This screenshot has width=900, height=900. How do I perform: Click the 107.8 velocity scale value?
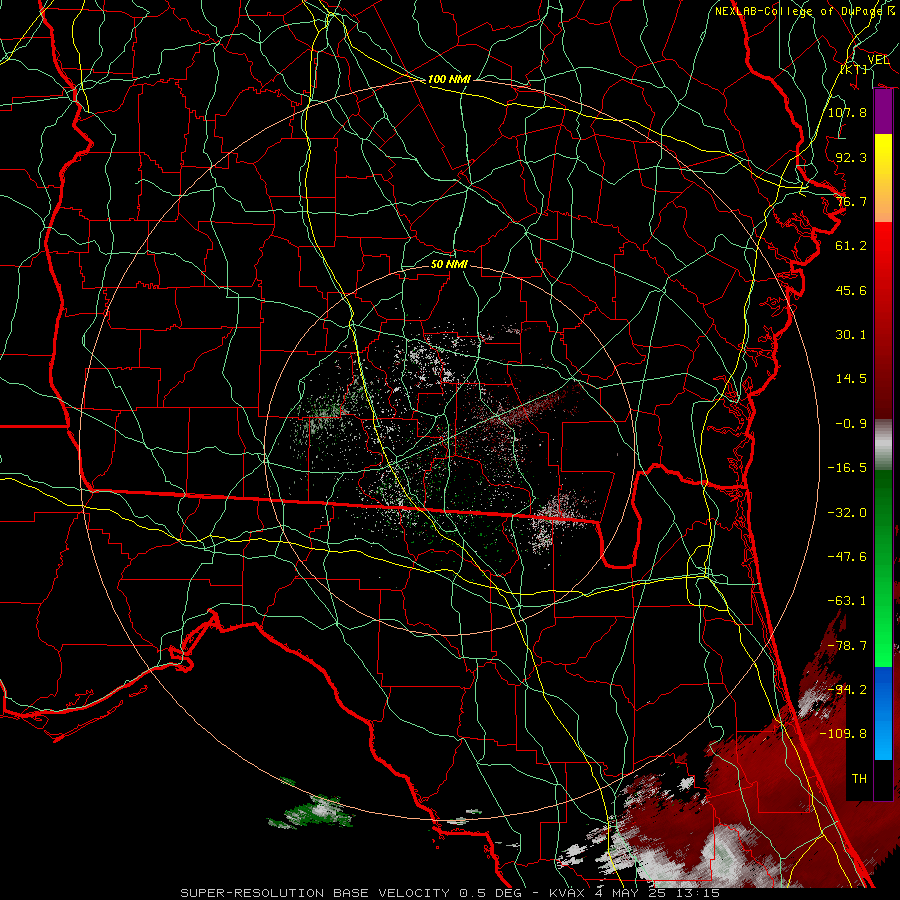tap(847, 112)
